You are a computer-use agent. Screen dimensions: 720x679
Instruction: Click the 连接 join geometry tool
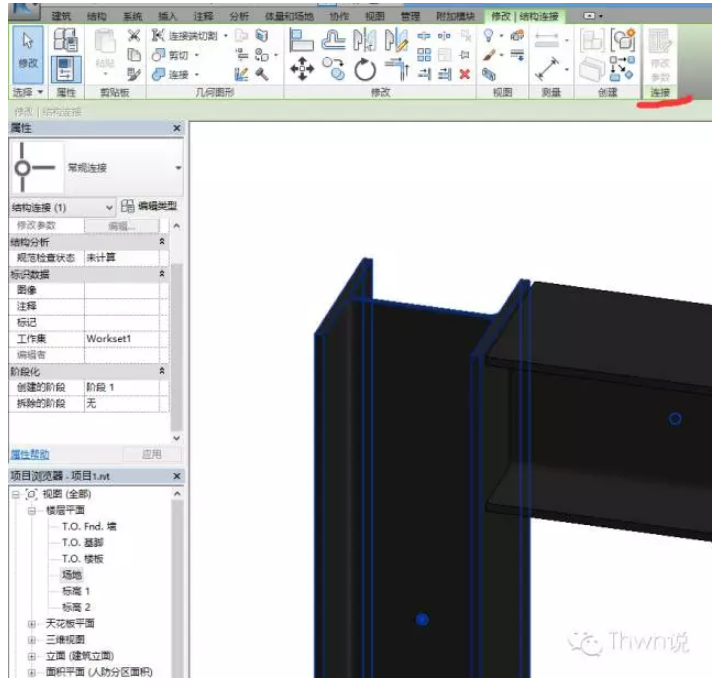pyautogui.click(x=171, y=74)
